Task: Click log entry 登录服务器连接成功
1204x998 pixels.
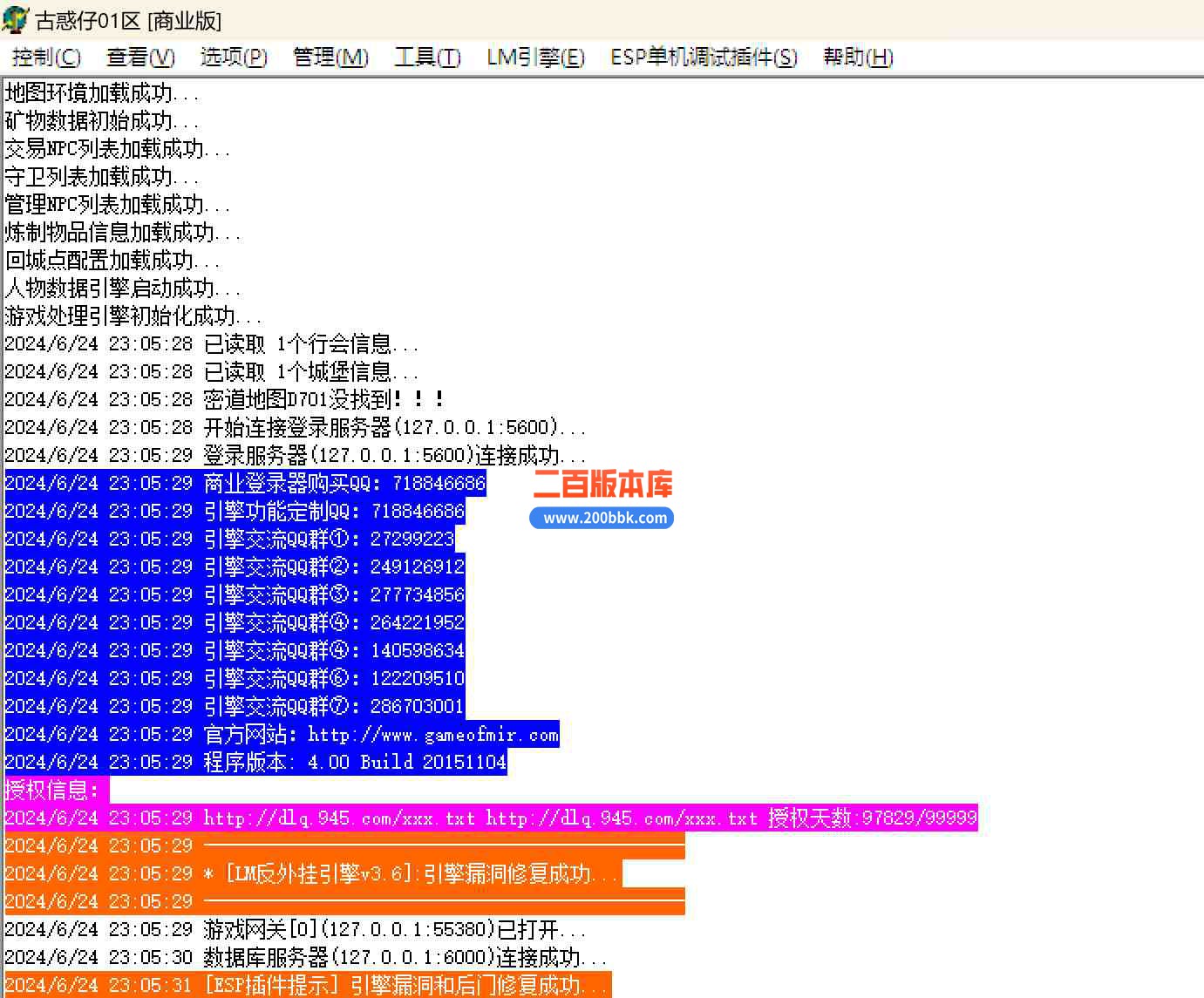Action: (x=296, y=455)
